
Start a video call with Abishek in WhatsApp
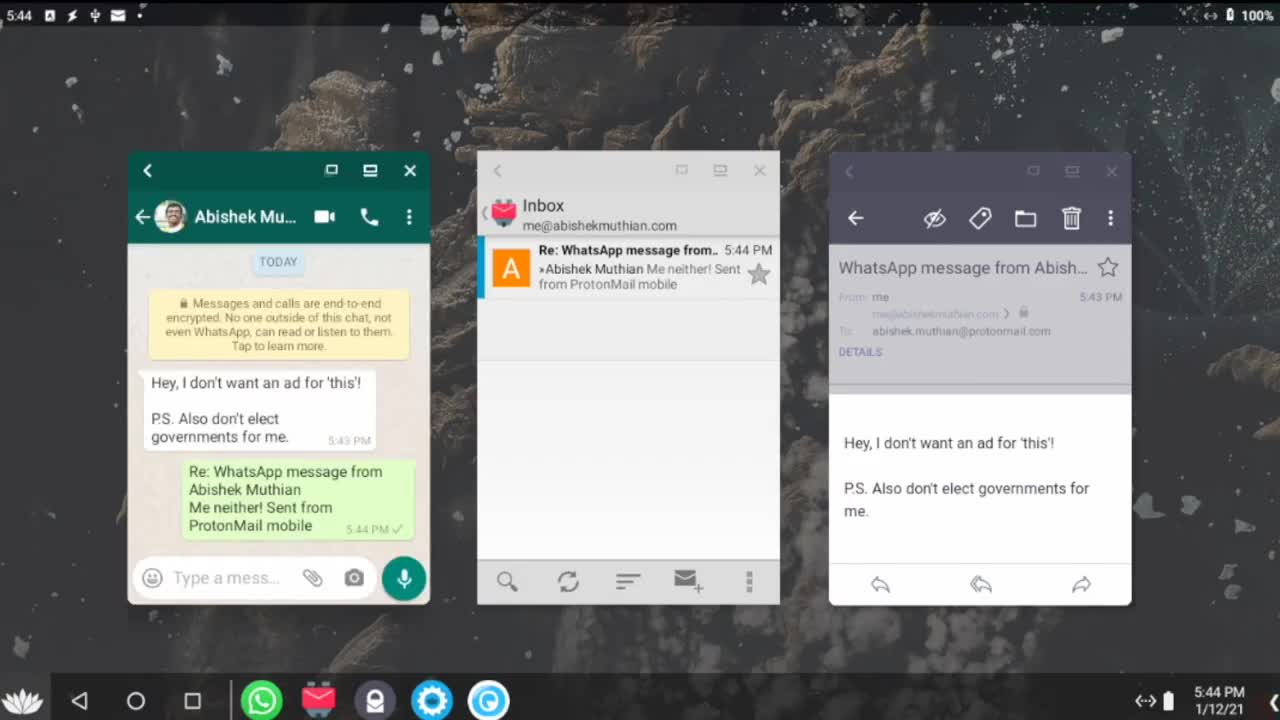click(324, 217)
